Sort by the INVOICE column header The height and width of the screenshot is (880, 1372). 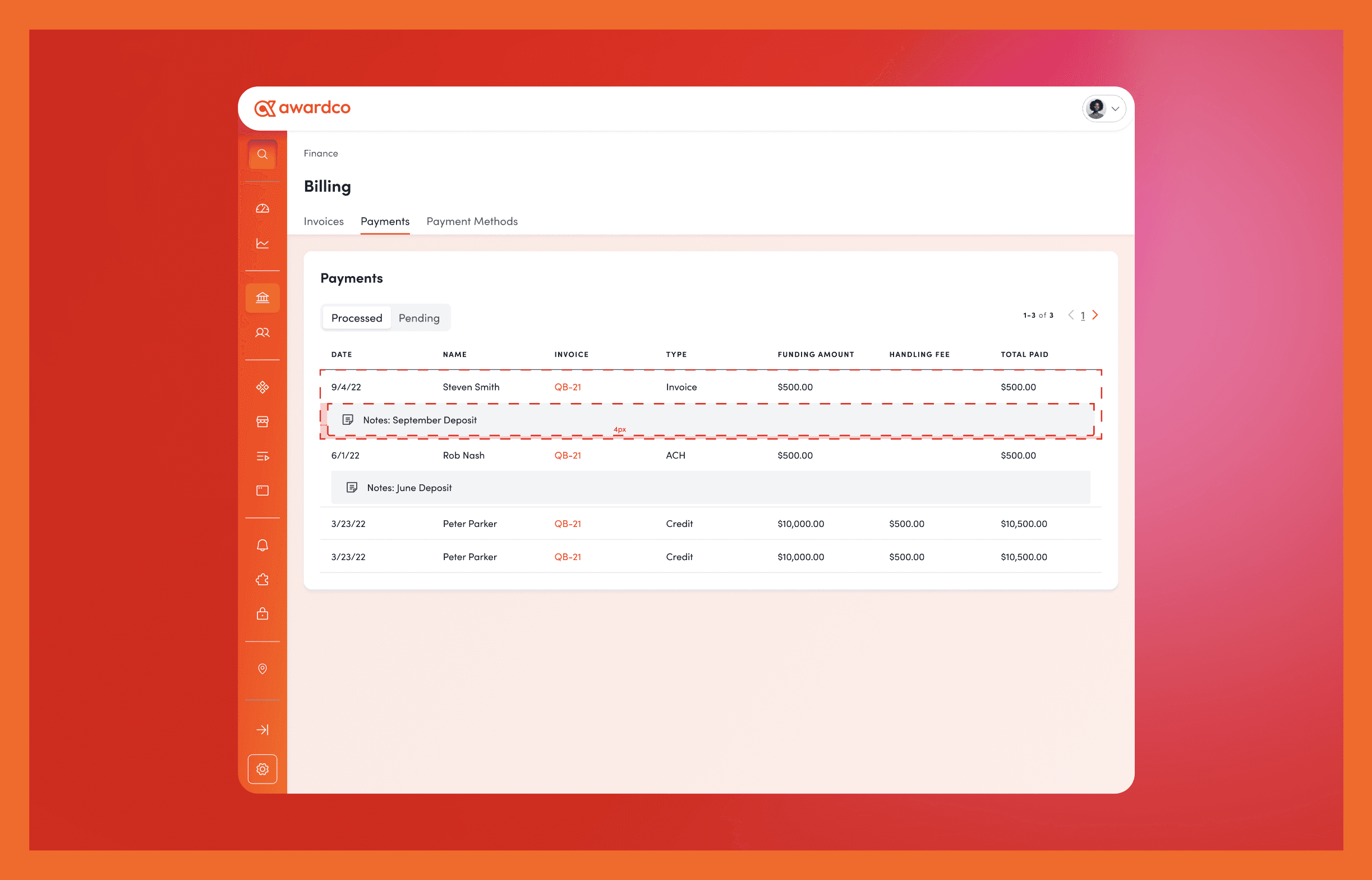572,355
